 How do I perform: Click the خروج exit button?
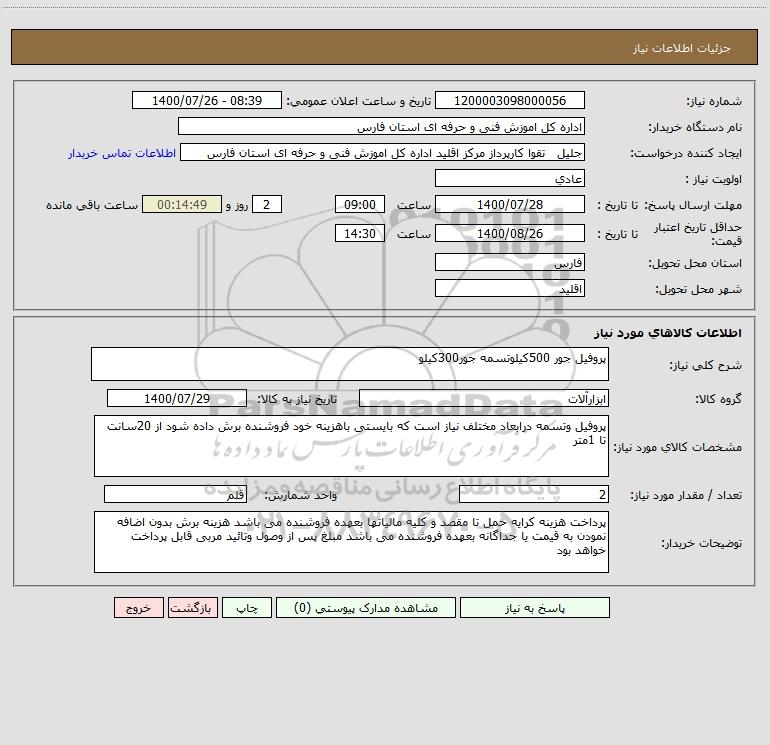(138, 608)
